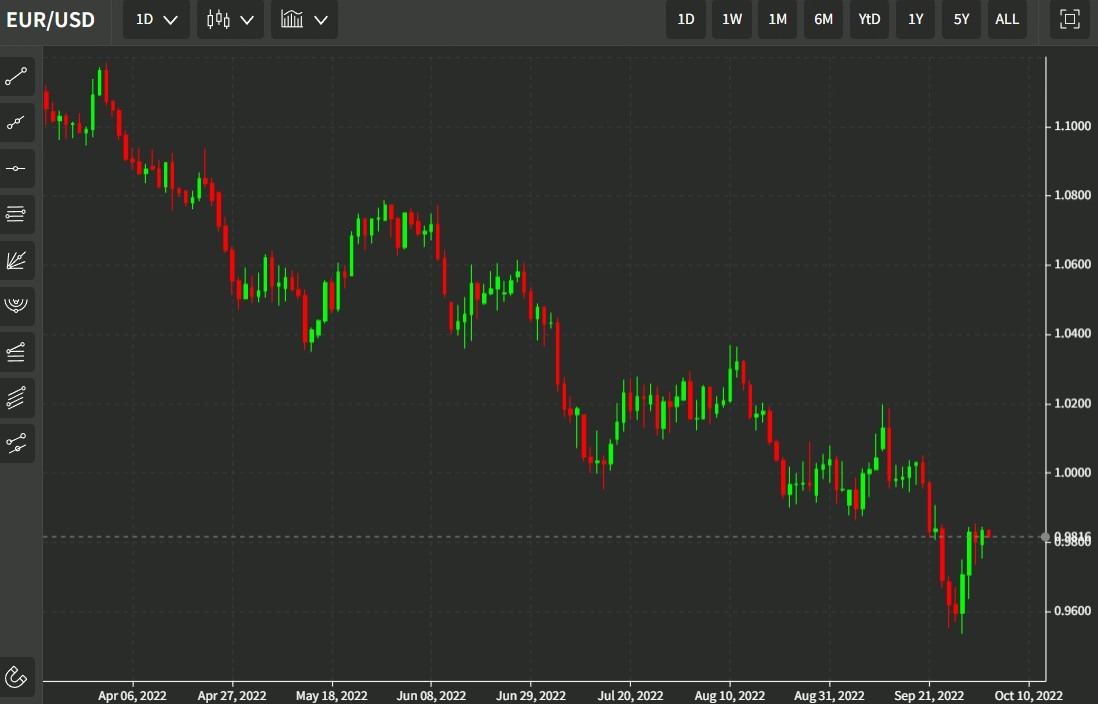Select the multi-point line drawing tool
The height and width of the screenshot is (704, 1098).
tap(16, 123)
